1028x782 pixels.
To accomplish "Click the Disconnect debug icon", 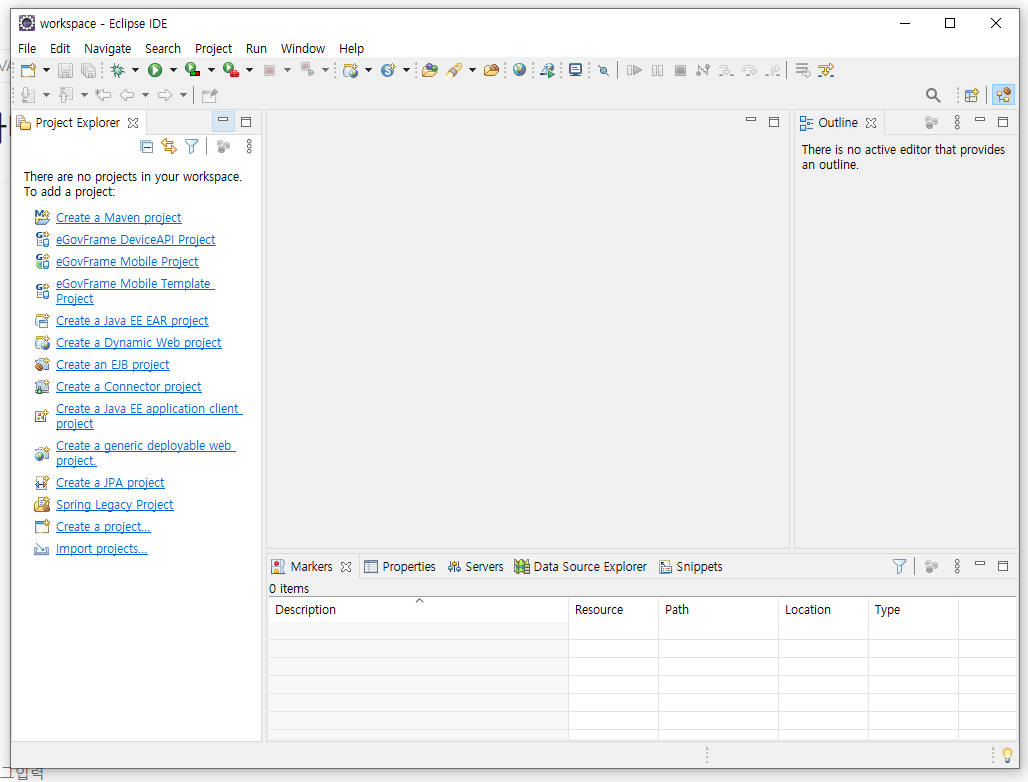I will (703, 70).
